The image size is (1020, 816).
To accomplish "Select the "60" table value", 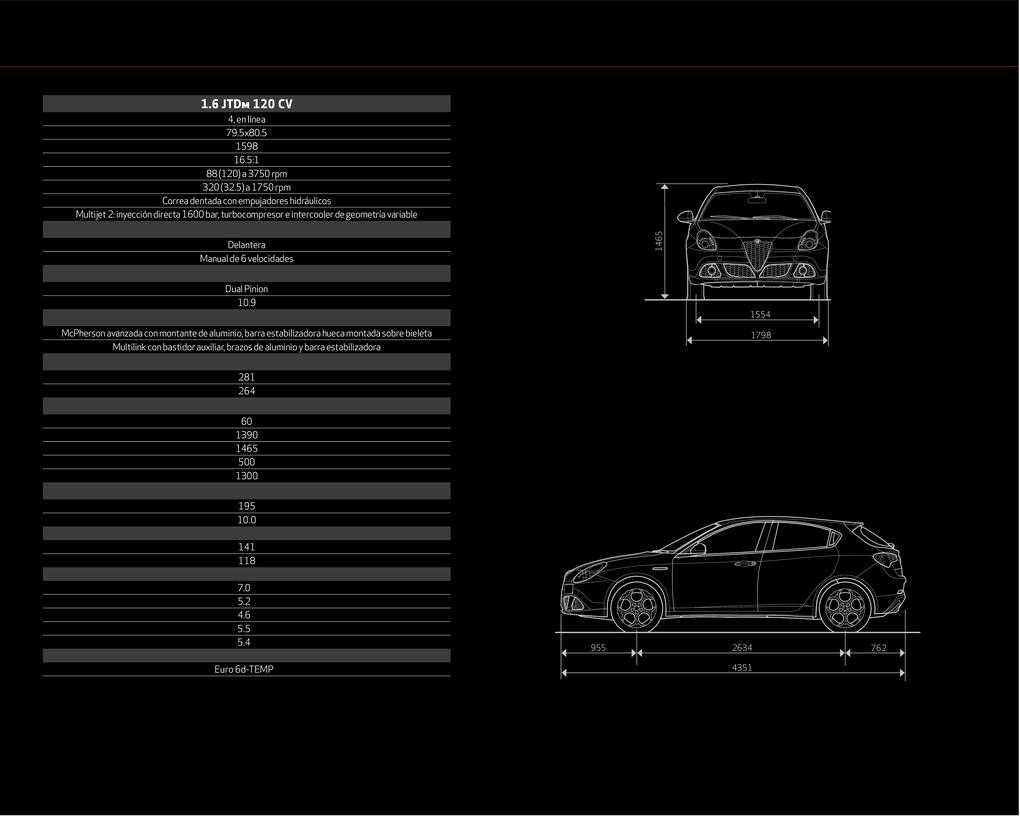I will (x=247, y=421).
